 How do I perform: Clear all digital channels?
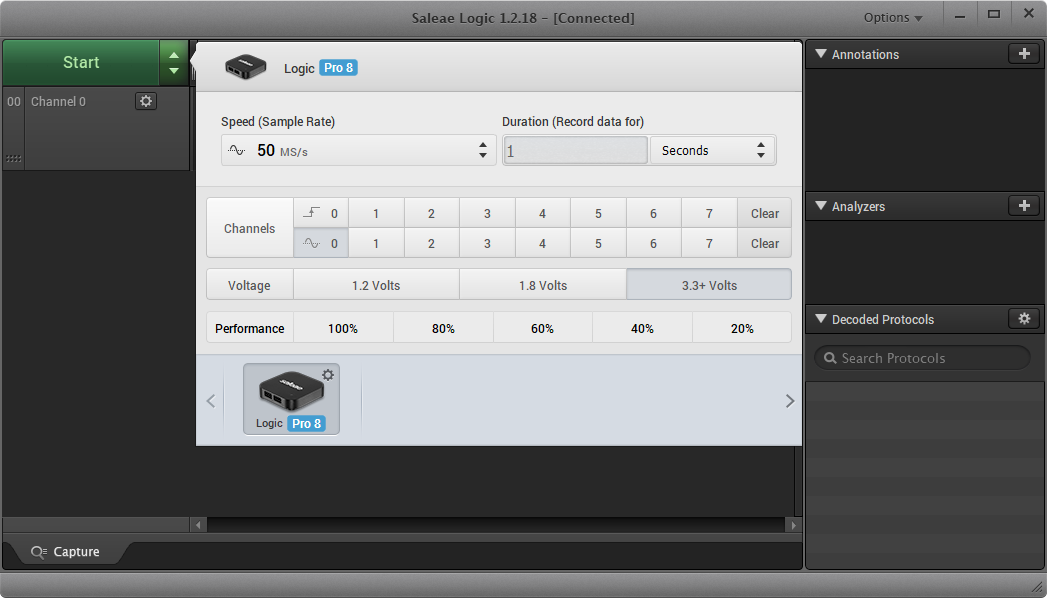point(764,213)
